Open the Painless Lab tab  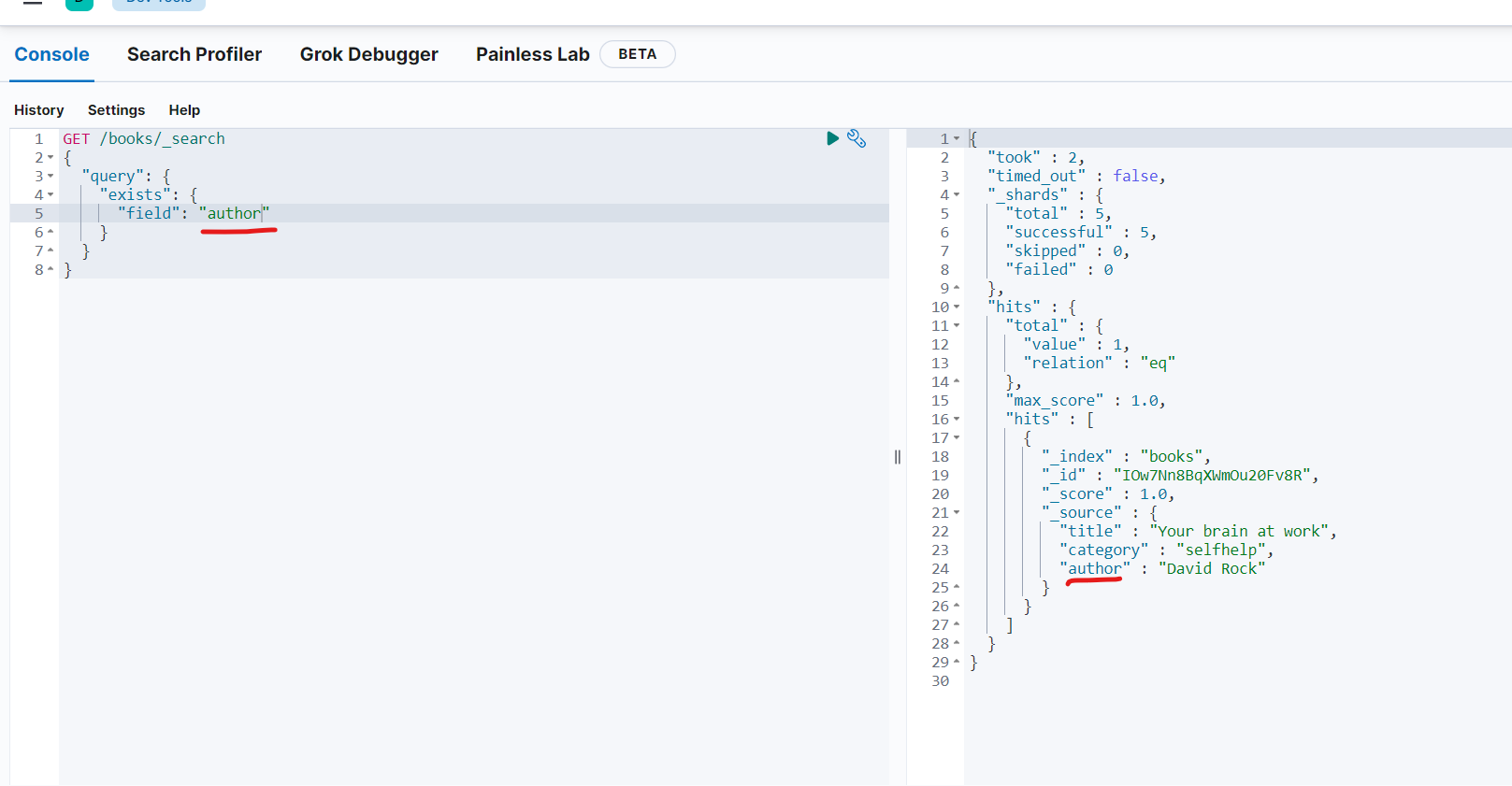(x=533, y=54)
